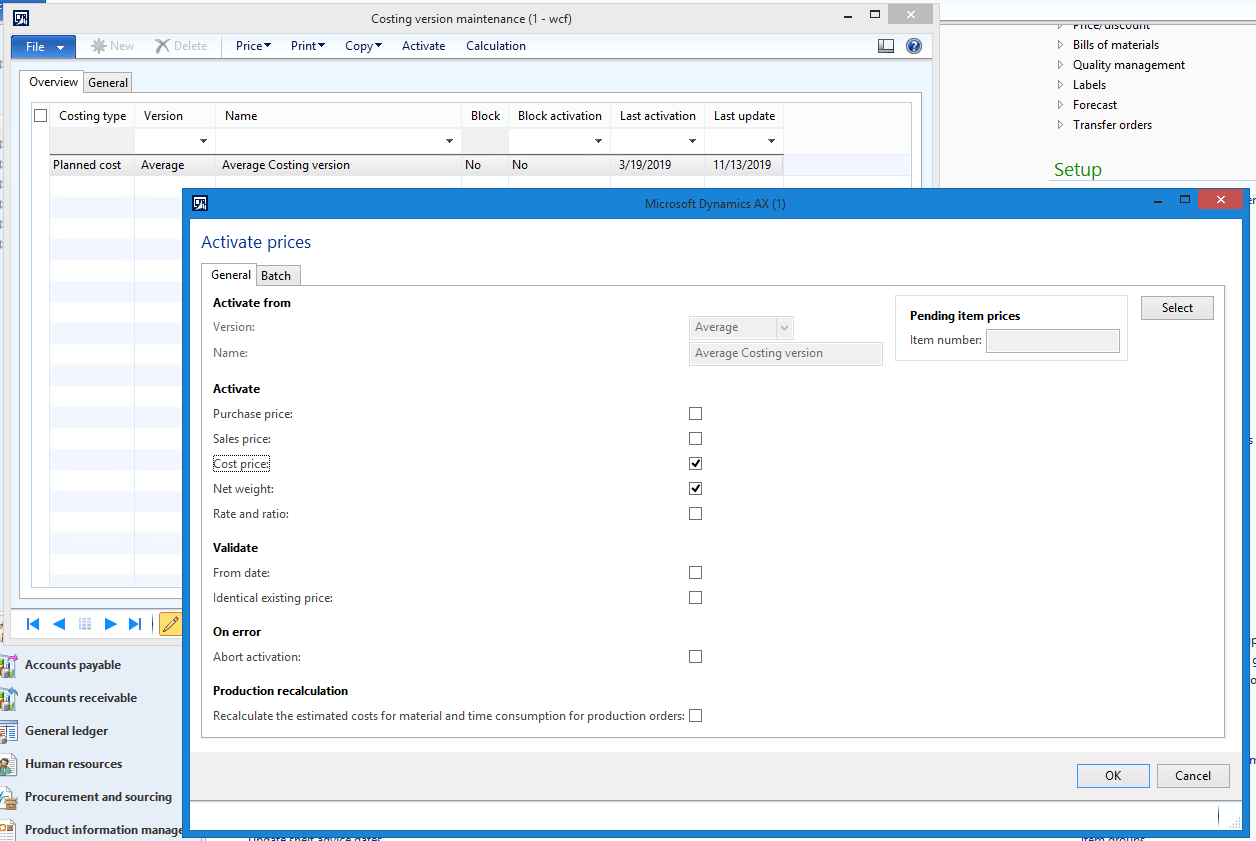1256x841 pixels.
Task: Click the 11/13/2019 last update cell
Action: [x=743, y=165]
